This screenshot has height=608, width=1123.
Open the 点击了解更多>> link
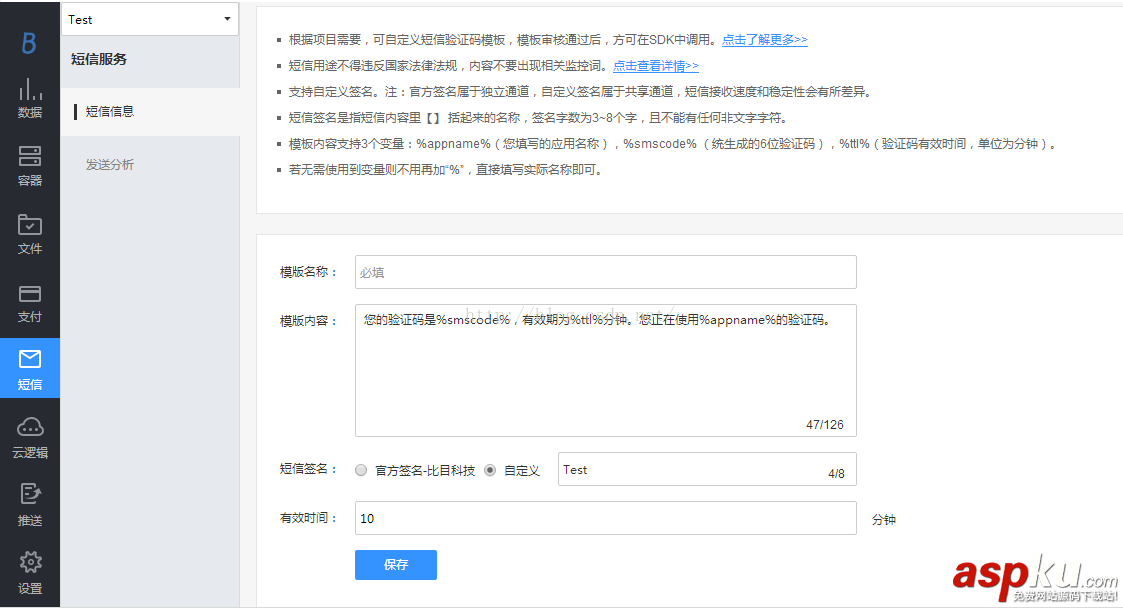(764, 40)
